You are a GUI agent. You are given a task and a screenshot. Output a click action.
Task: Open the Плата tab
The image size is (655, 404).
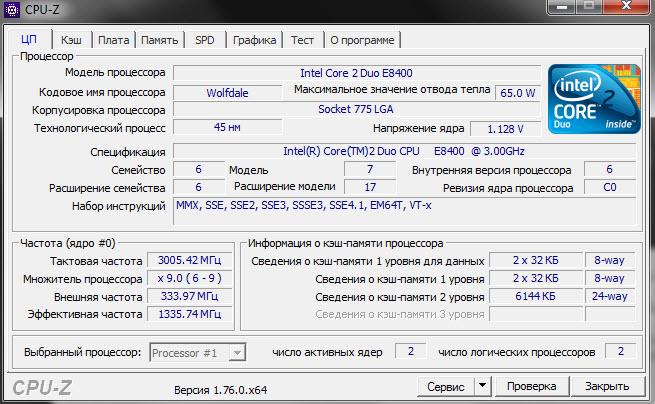(113, 40)
